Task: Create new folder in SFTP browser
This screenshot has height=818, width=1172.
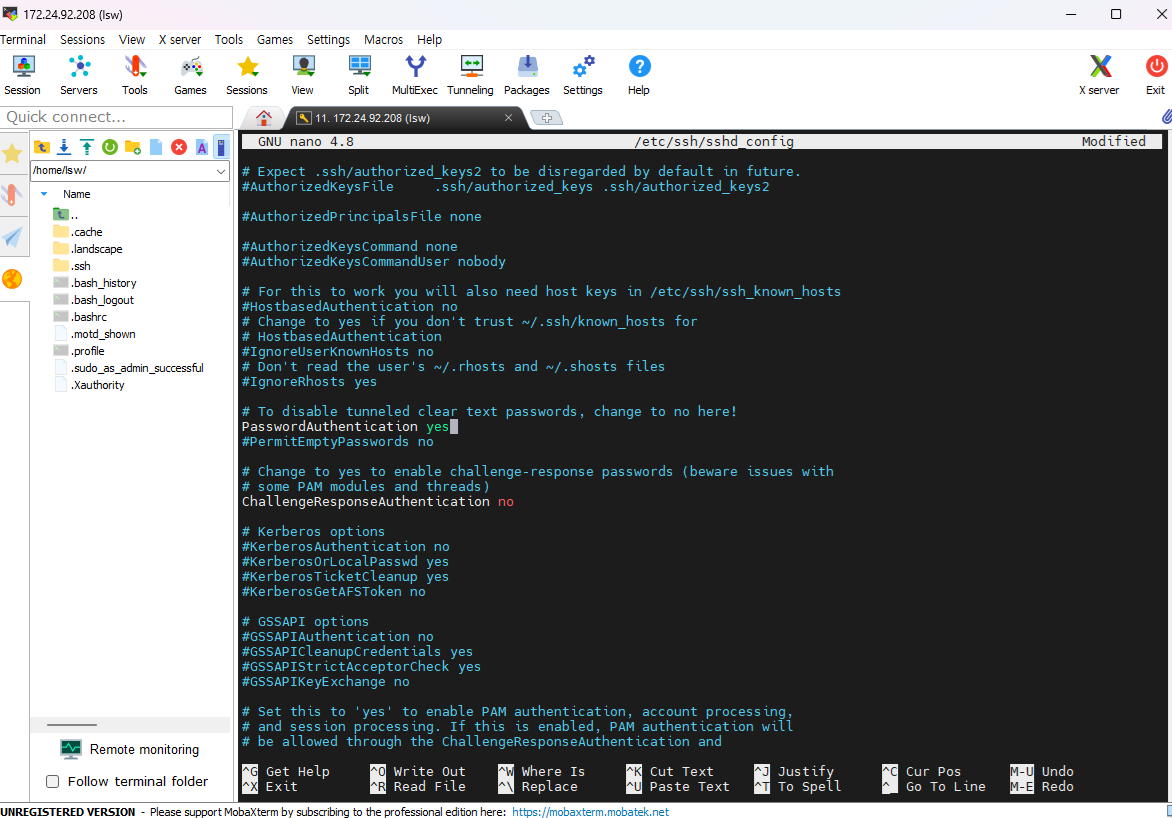Action: (x=133, y=147)
